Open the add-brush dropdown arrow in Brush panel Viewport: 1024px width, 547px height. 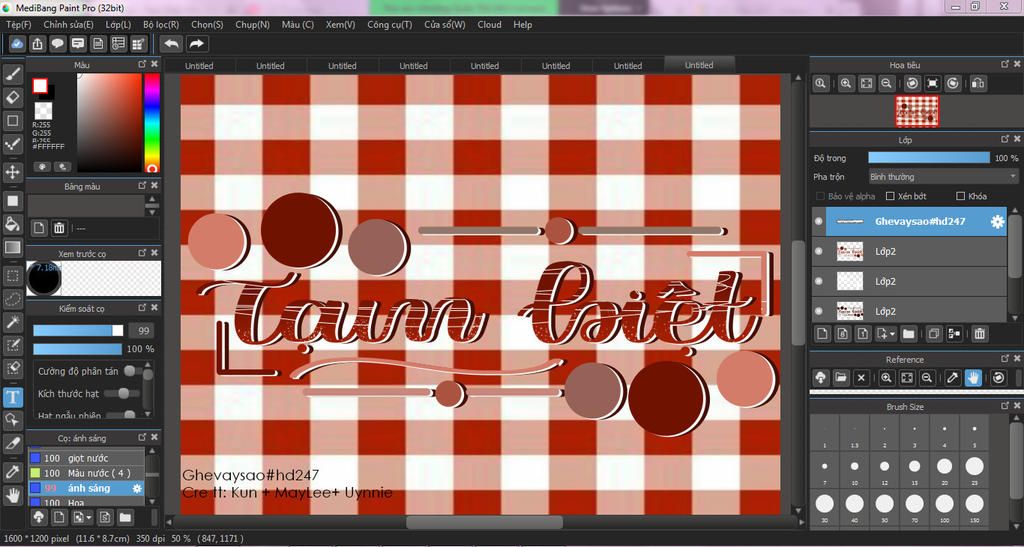click(88, 518)
